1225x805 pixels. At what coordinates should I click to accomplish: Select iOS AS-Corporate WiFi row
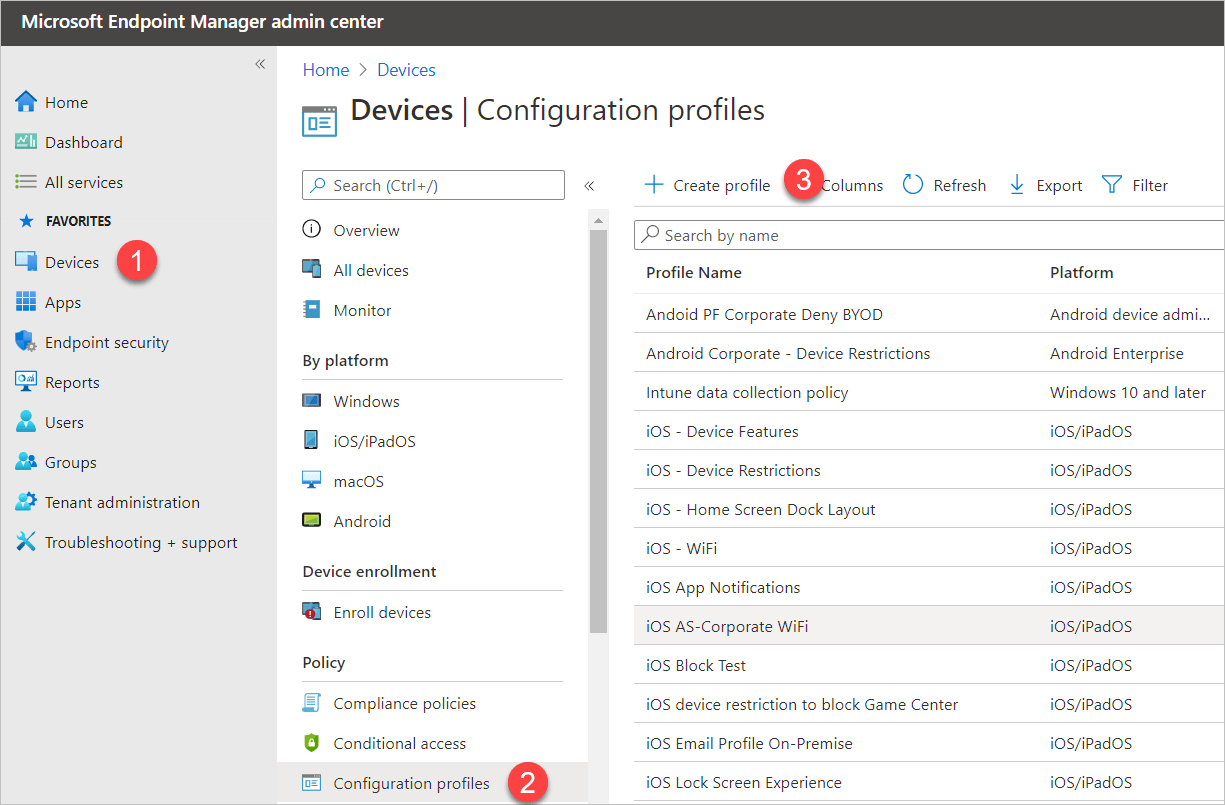tap(930, 626)
